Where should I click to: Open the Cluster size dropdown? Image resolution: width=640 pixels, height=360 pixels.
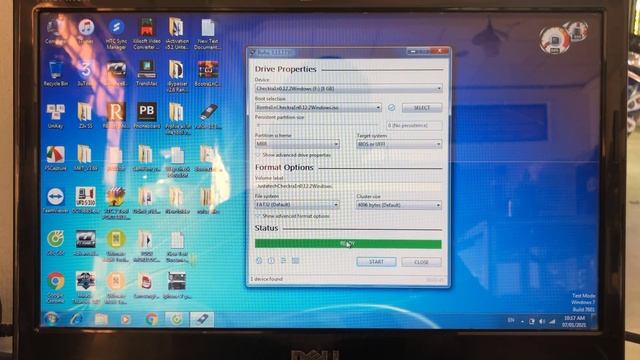pyautogui.click(x=399, y=205)
